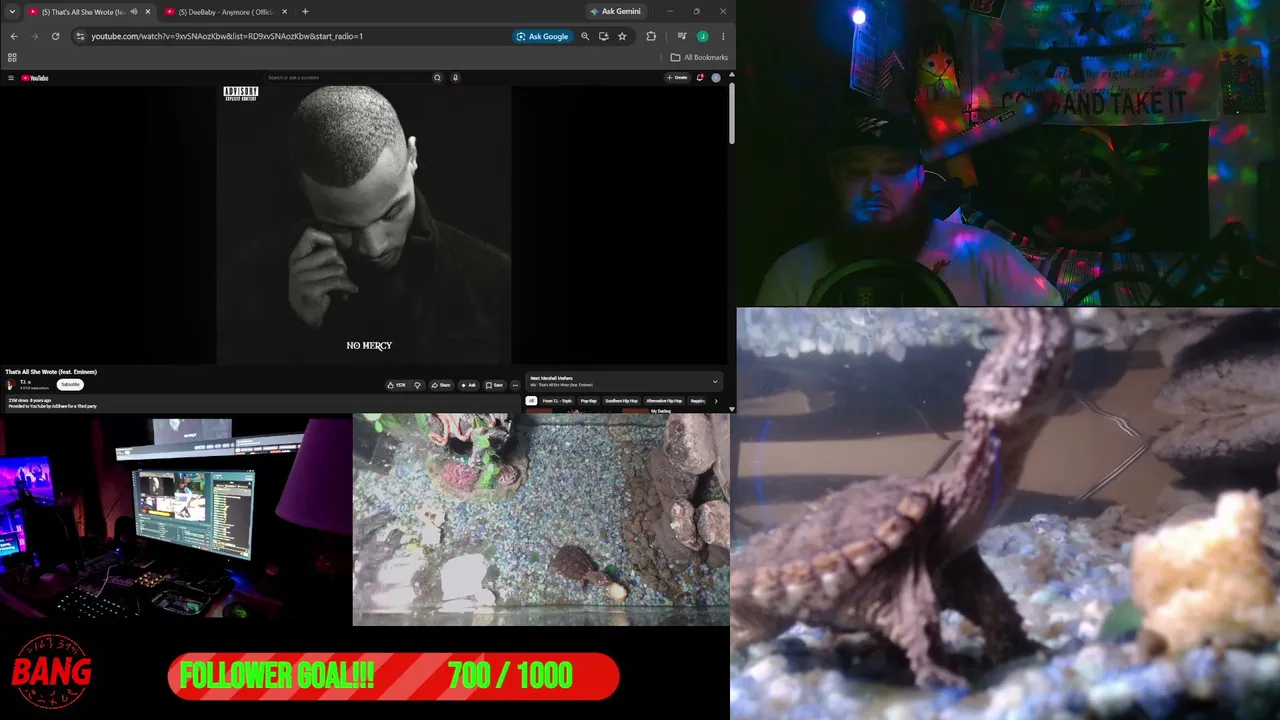
Task: Switch to the "That's All She Wrote" tab
Action: (89, 12)
